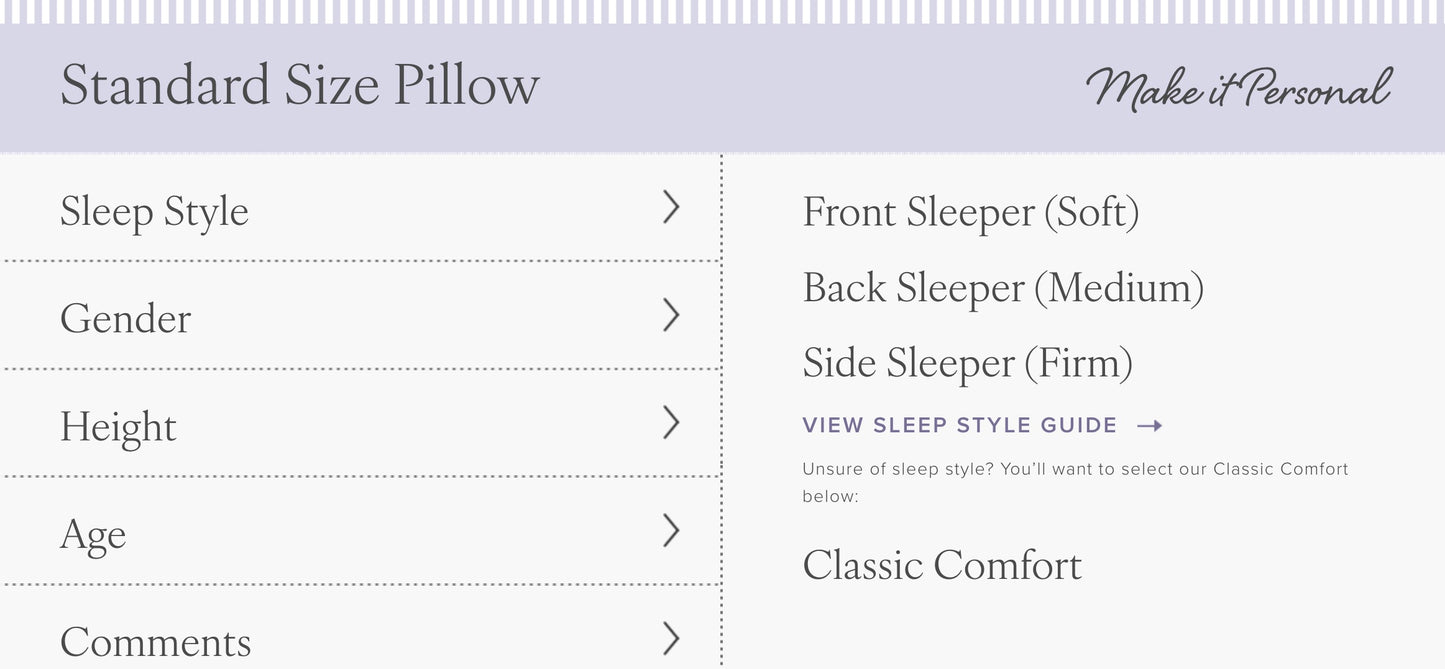
Task: Click the Make it Personal script logo
Action: click(x=1238, y=87)
